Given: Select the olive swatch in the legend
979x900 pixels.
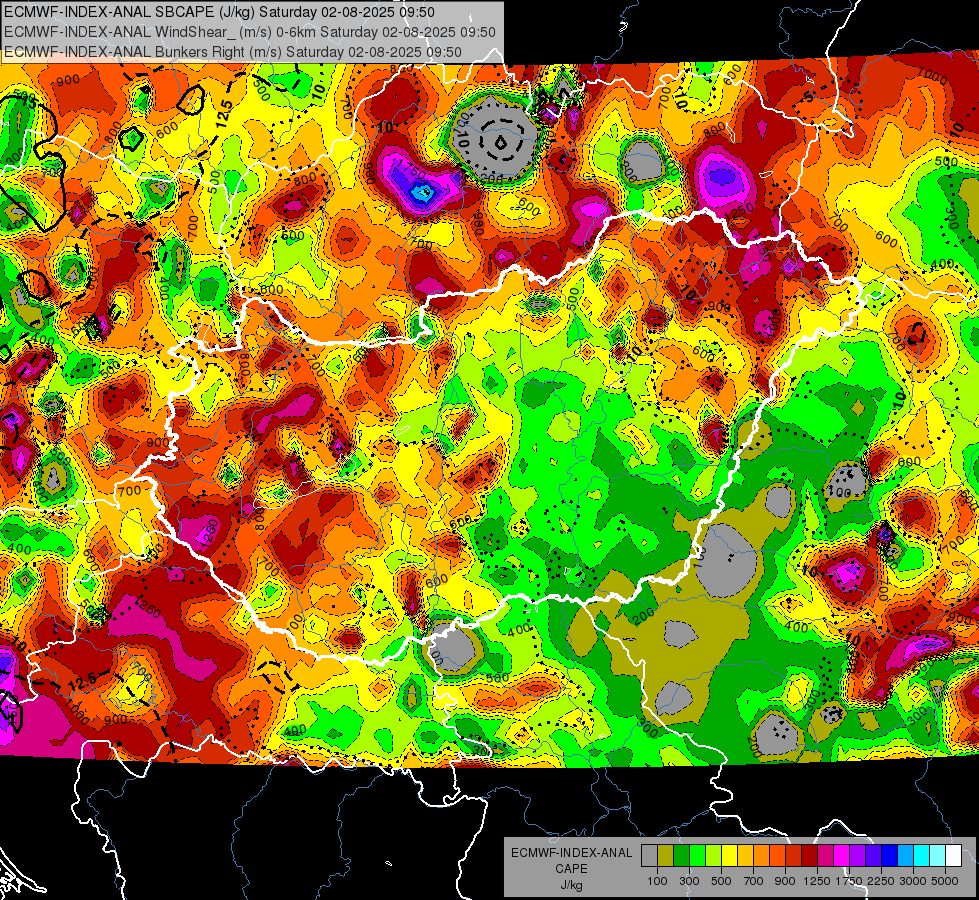Looking at the screenshot, I should click(x=666, y=856).
